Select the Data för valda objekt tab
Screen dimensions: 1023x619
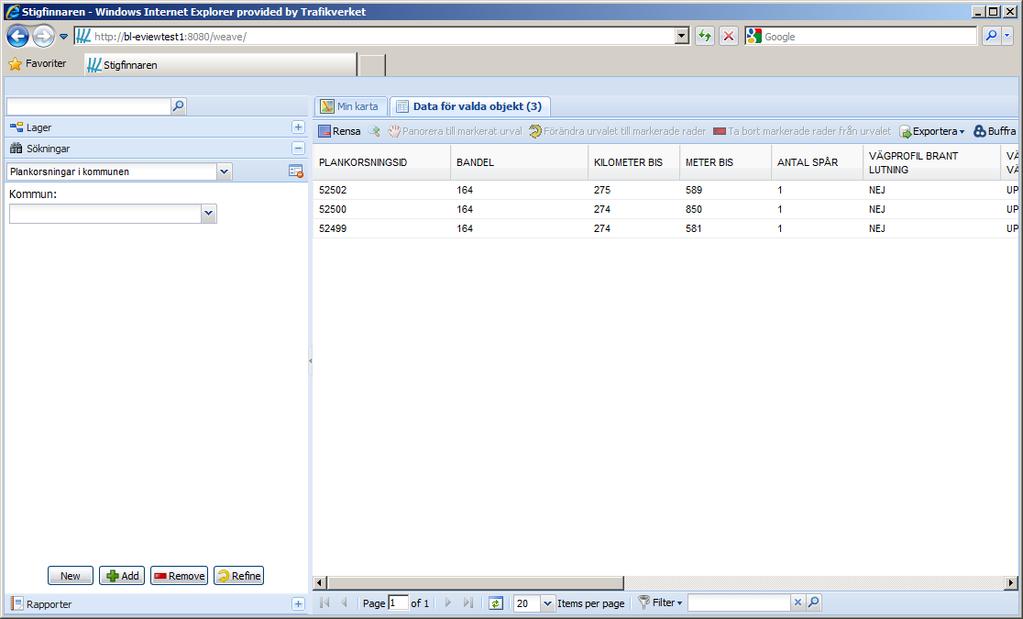[x=470, y=106]
